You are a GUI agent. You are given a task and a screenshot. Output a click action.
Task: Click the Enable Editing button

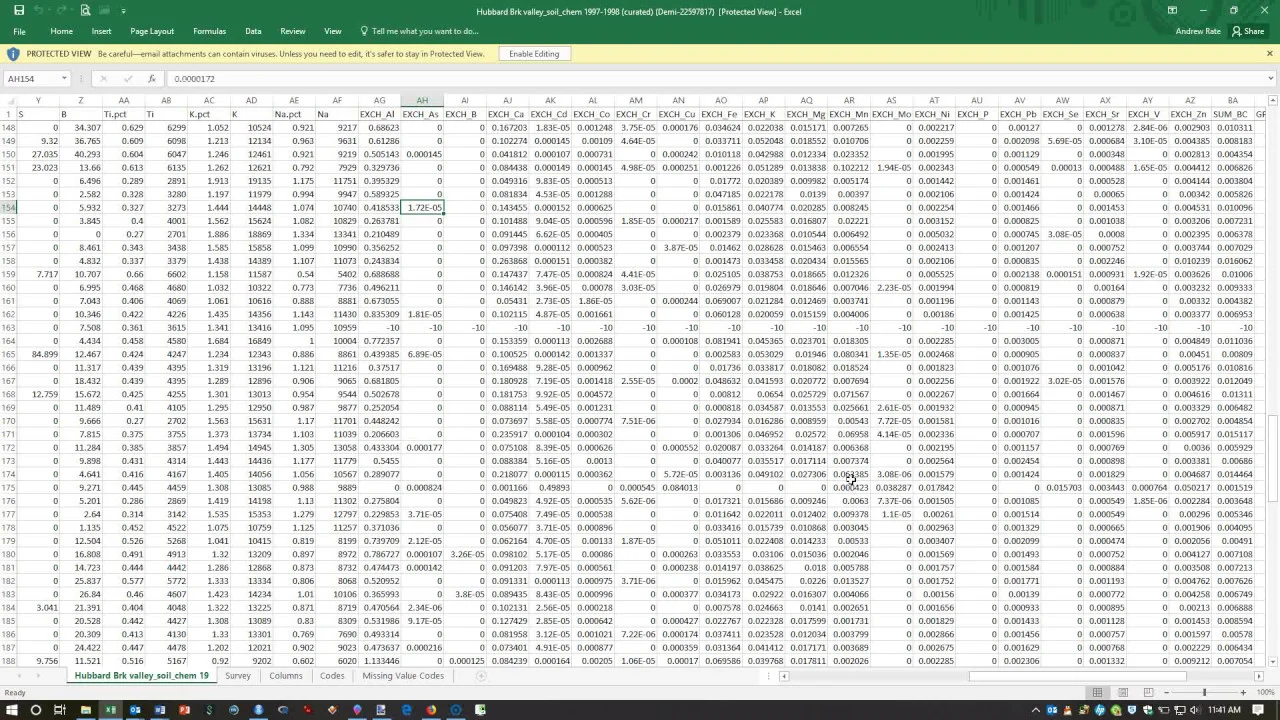pyautogui.click(x=534, y=54)
